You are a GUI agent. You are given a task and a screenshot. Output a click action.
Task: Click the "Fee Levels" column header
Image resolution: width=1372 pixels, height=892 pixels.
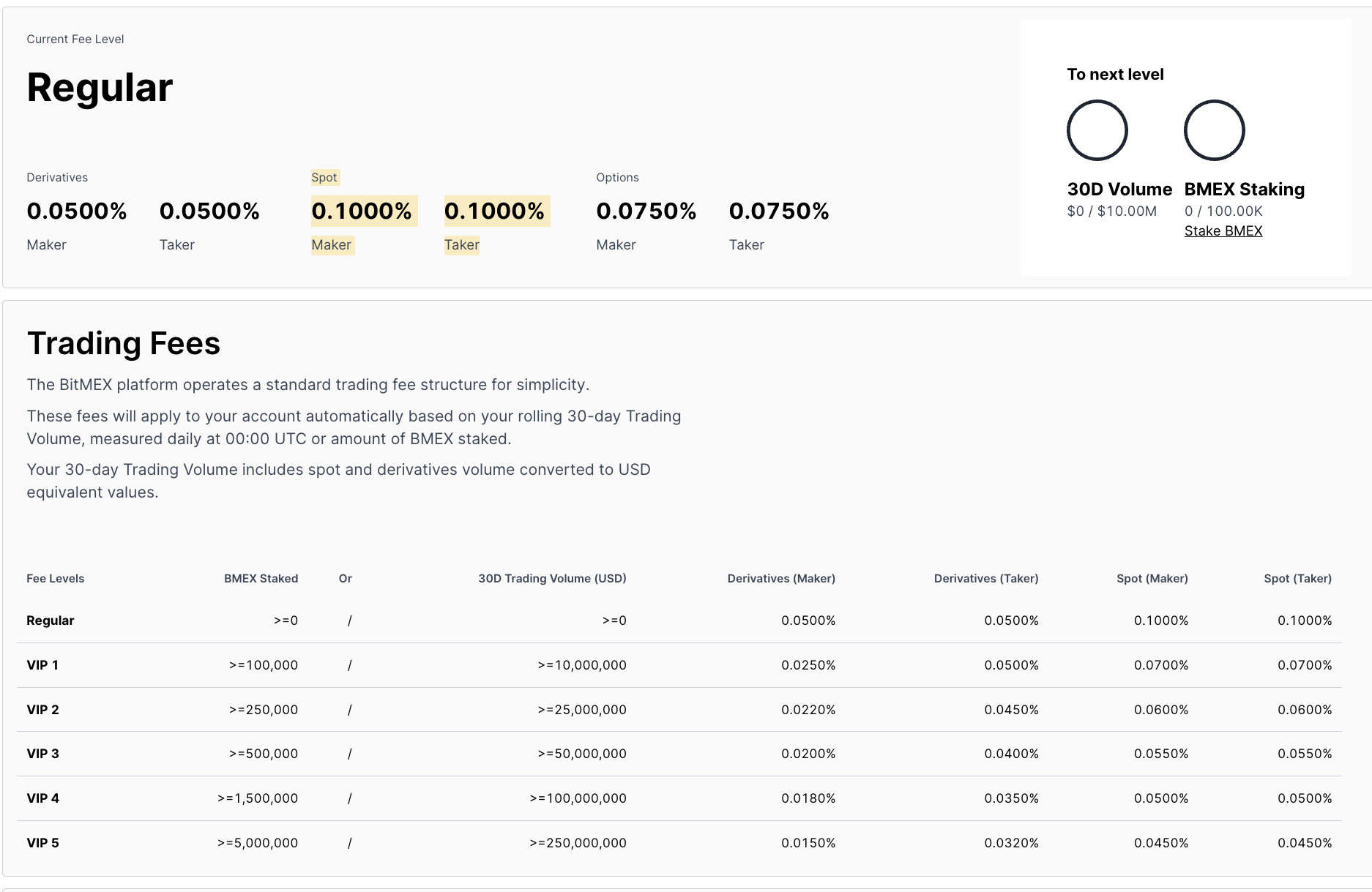click(x=56, y=578)
